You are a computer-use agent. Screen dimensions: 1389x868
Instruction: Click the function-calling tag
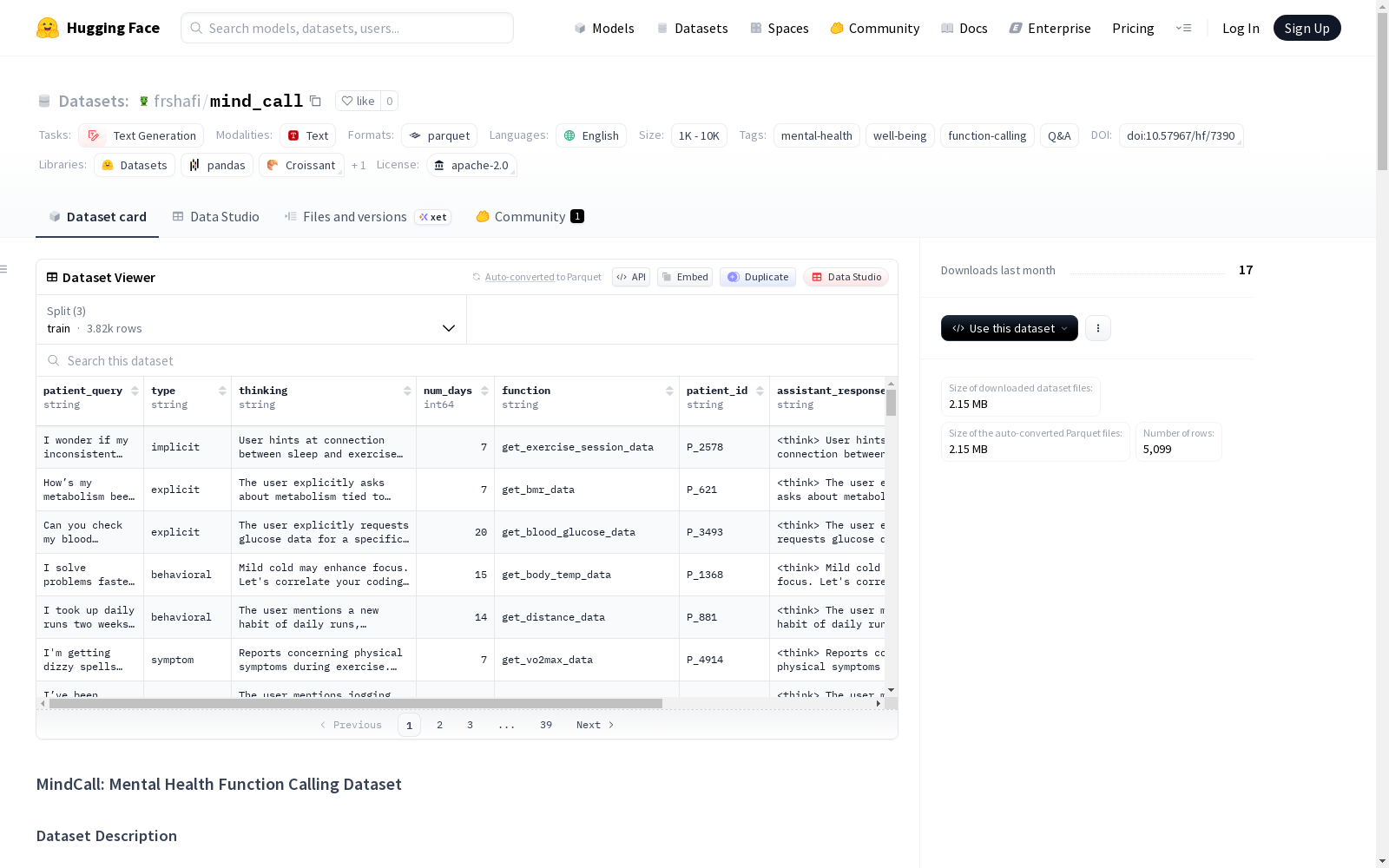(x=987, y=135)
